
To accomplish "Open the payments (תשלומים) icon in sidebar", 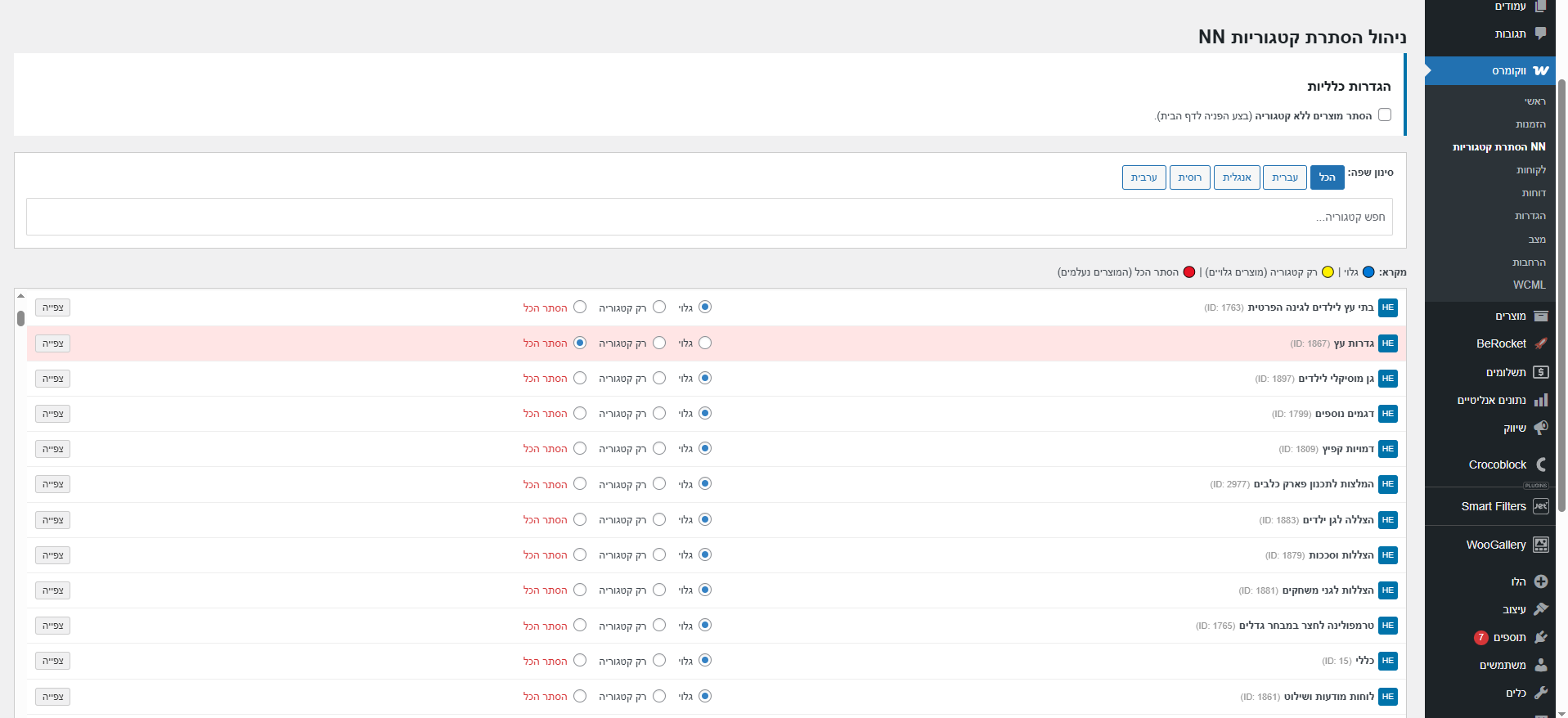I will pos(1540,372).
